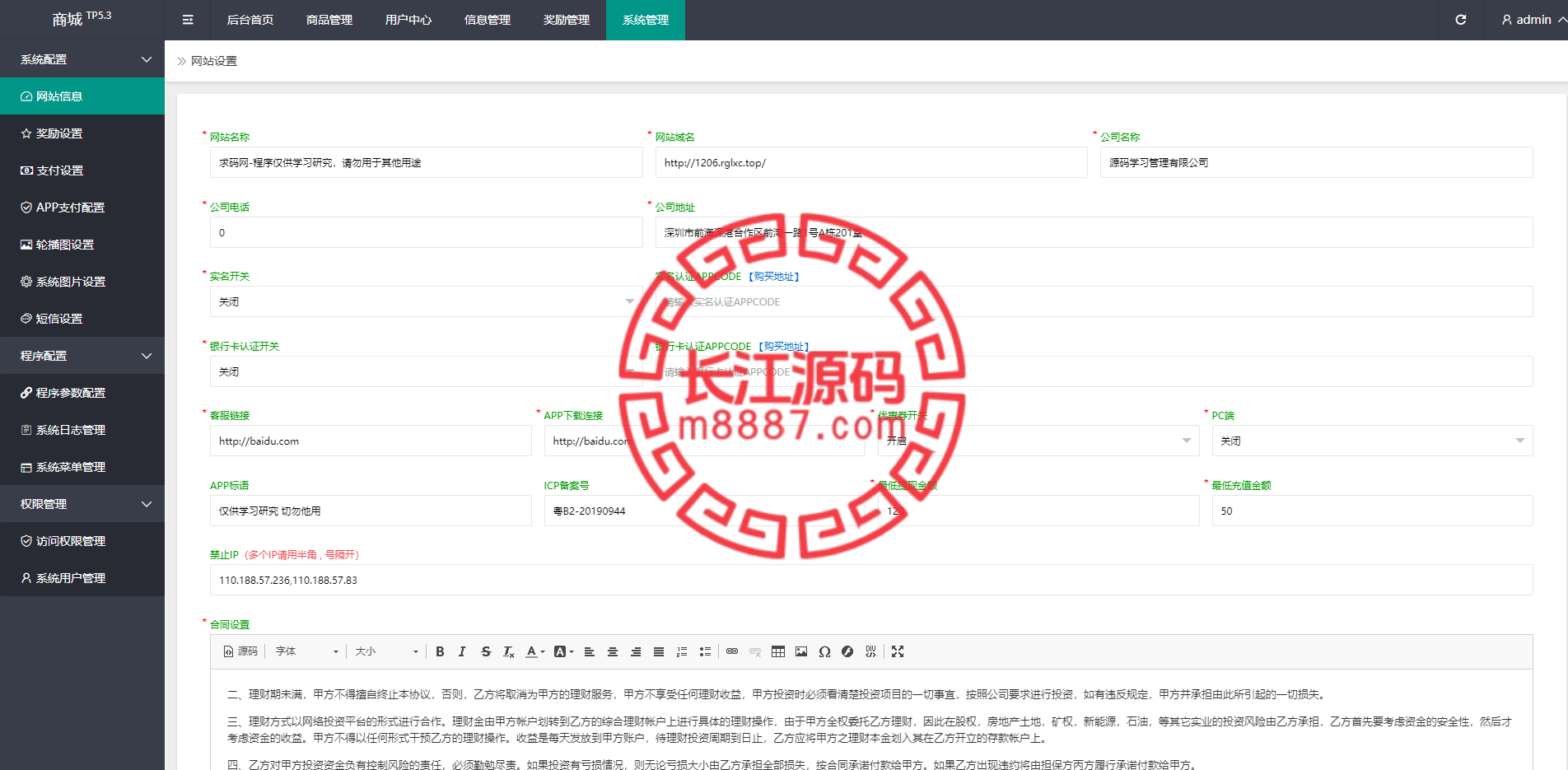
Task: Click the refresh icon in top bar
Action: [1461, 20]
